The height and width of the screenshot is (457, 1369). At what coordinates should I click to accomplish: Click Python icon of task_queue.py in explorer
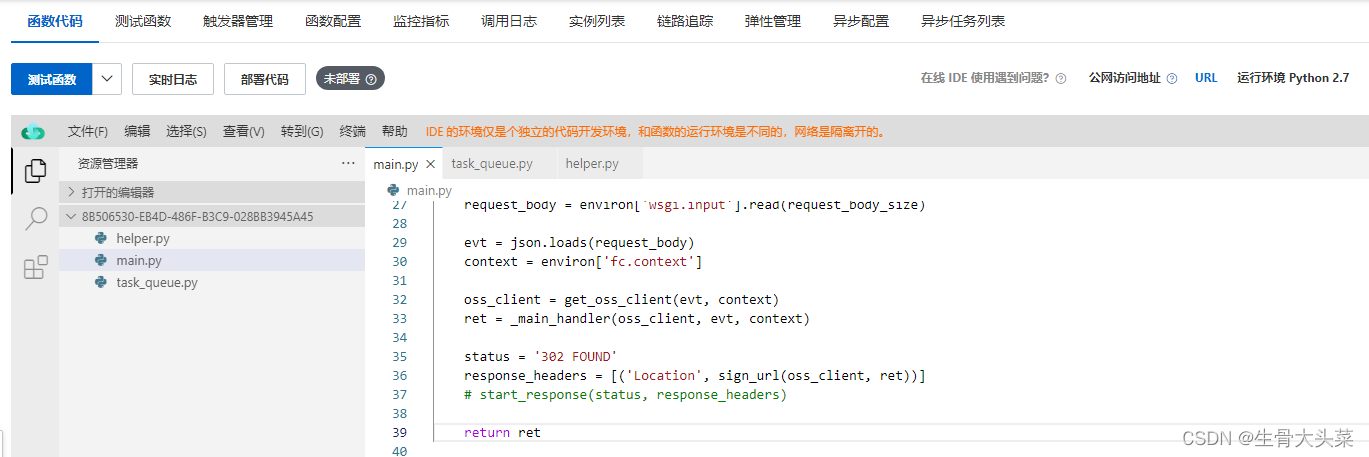(101, 283)
